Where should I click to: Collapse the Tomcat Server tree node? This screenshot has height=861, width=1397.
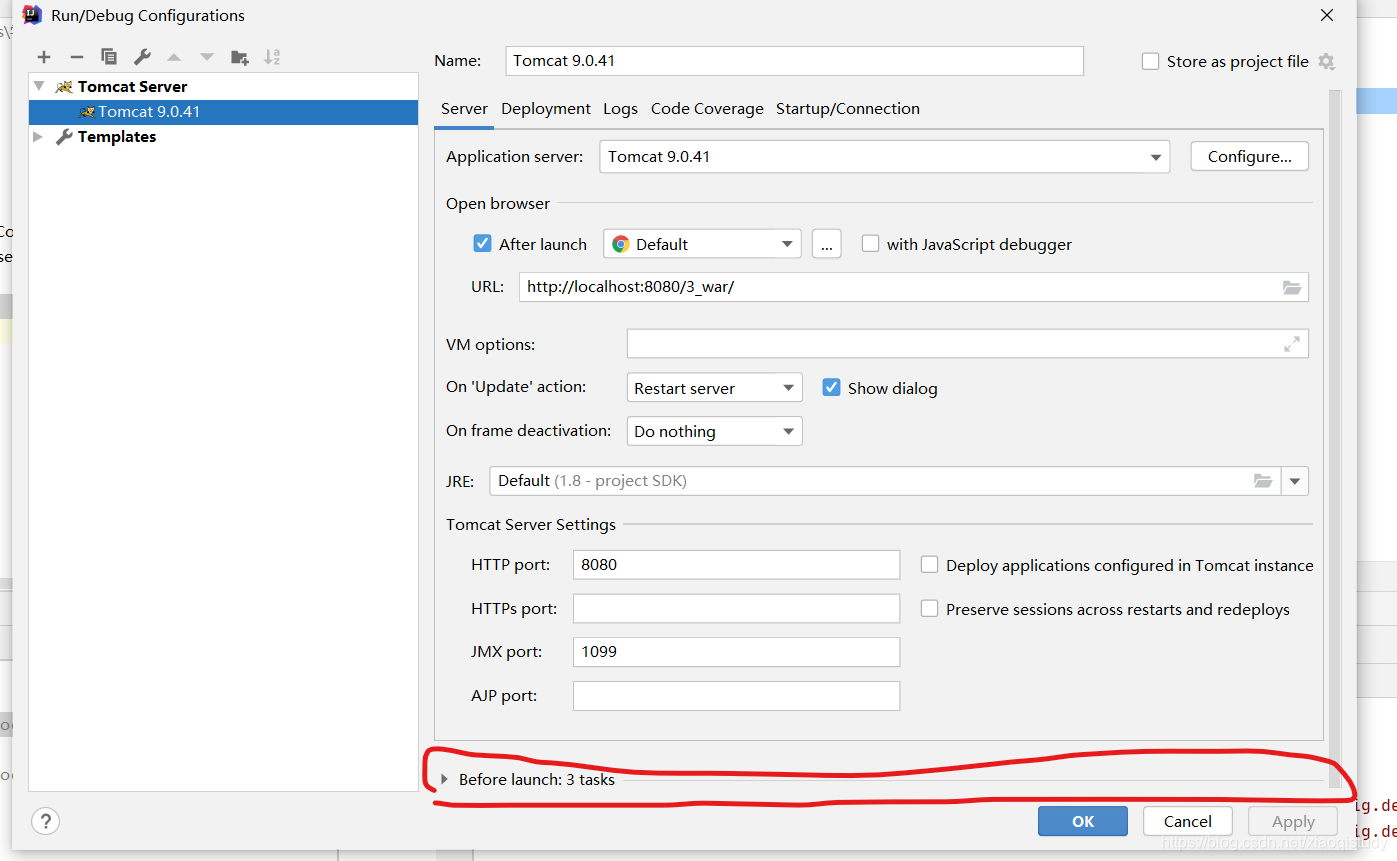[x=39, y=87]
